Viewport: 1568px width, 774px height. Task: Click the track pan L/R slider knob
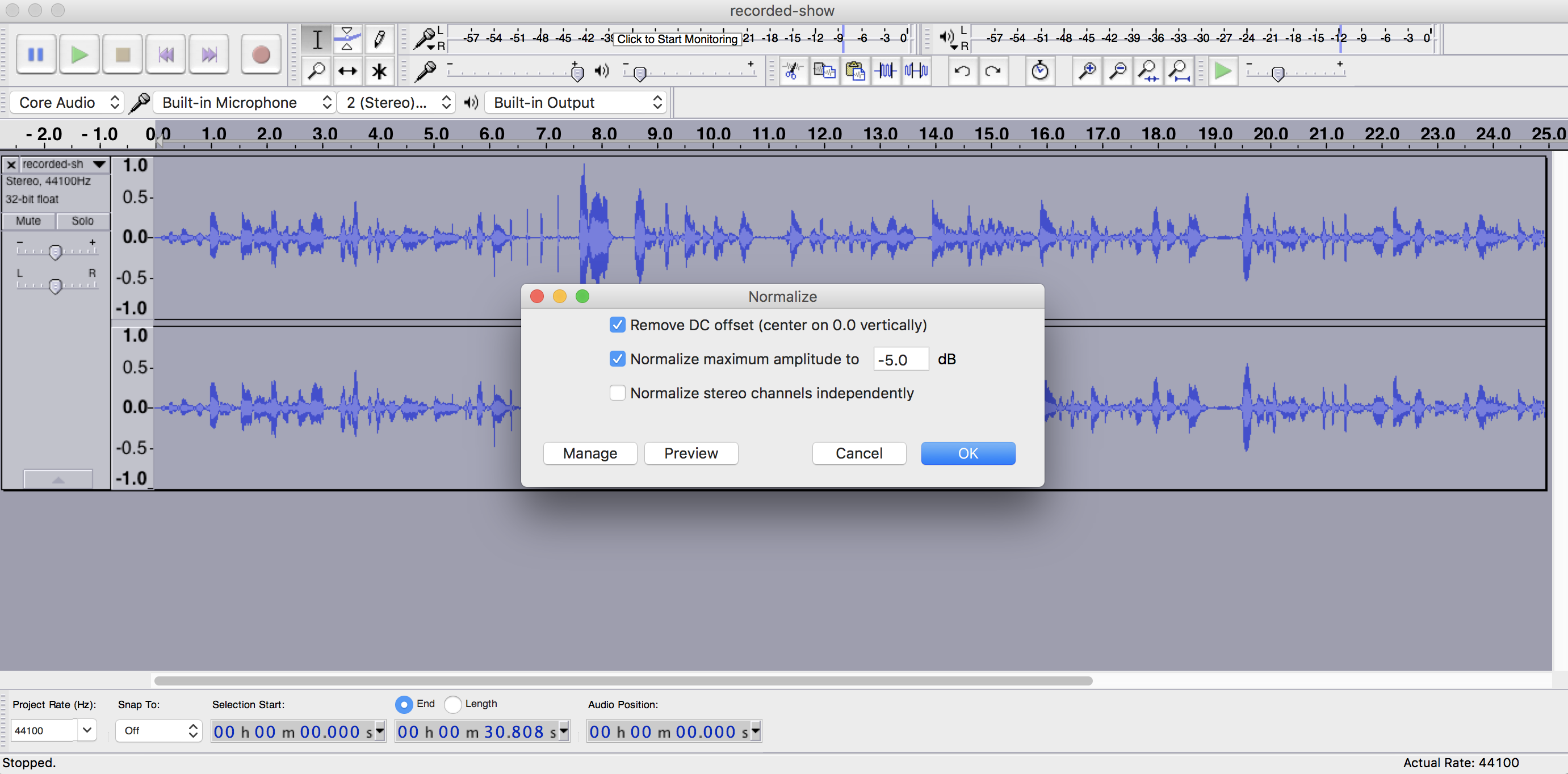click(56, 285)
